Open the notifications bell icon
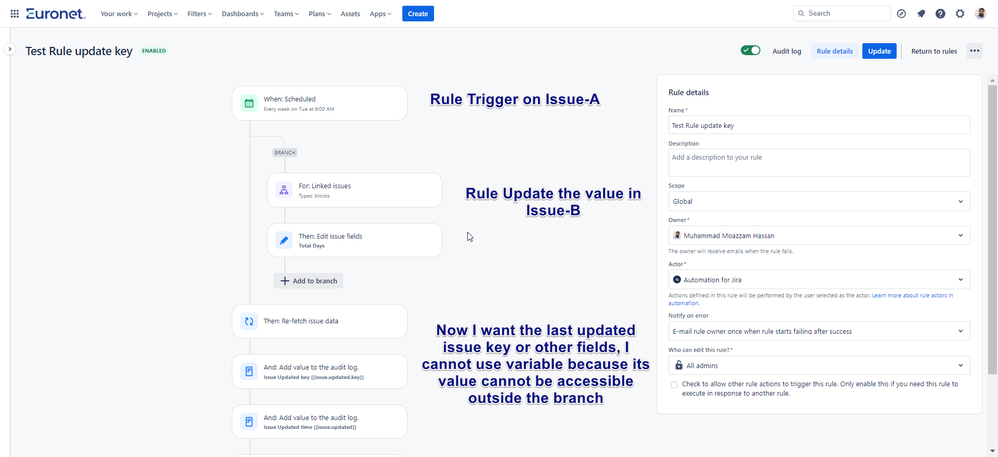Screen dimensions: 998x457 pyautogui.click(x=921, y=13)
